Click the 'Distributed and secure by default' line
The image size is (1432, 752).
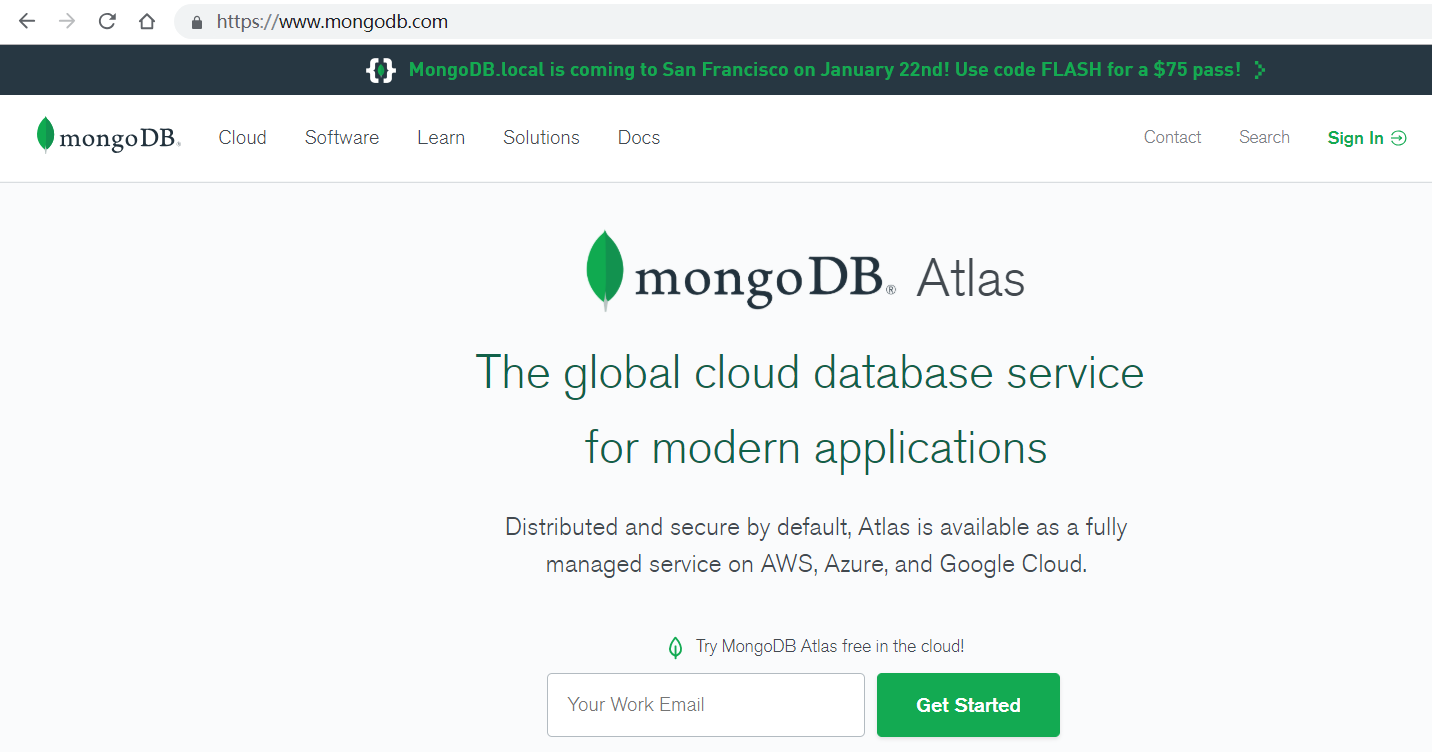tap(816, 527)
